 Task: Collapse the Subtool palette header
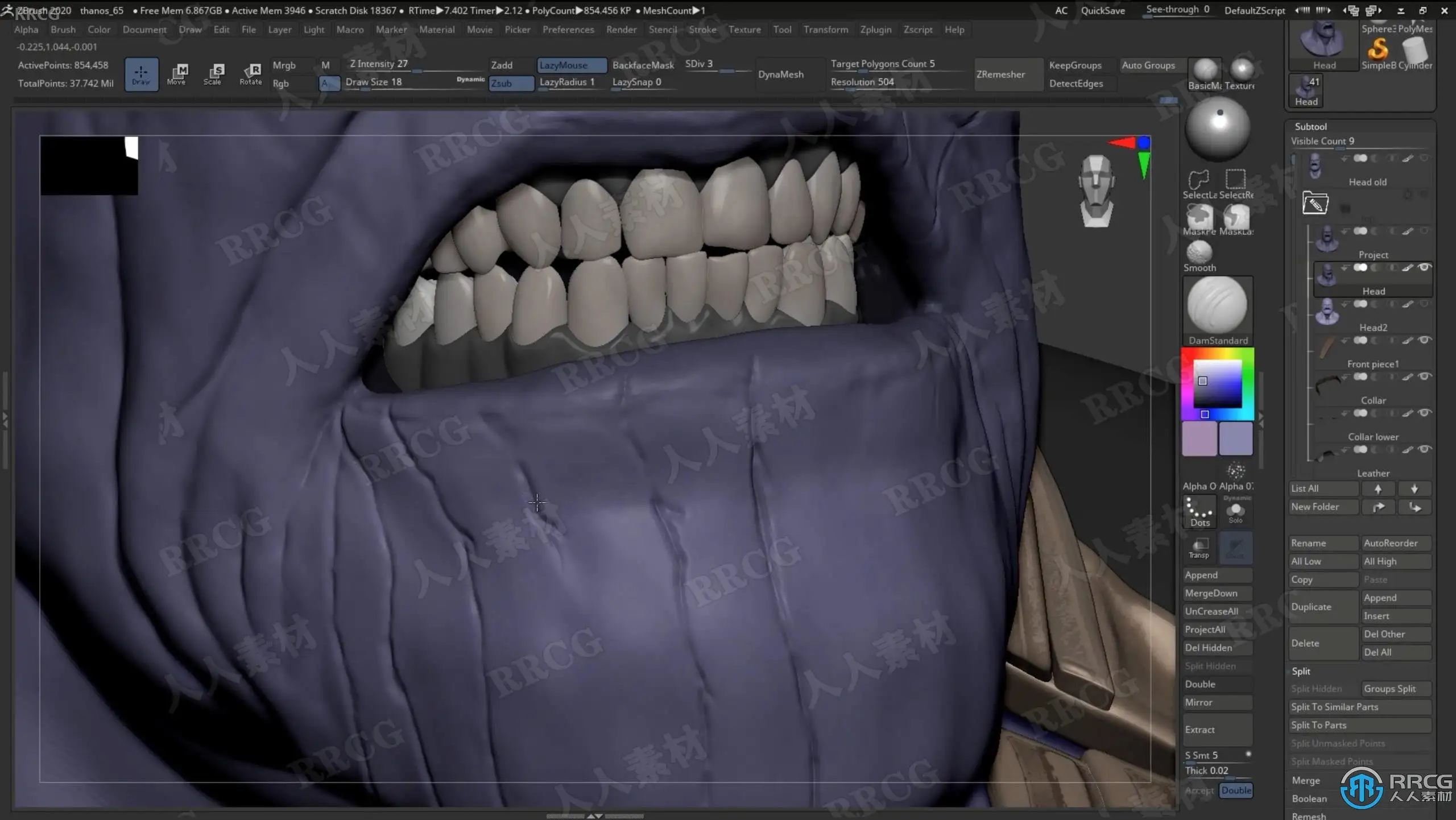click(1310, 126)
